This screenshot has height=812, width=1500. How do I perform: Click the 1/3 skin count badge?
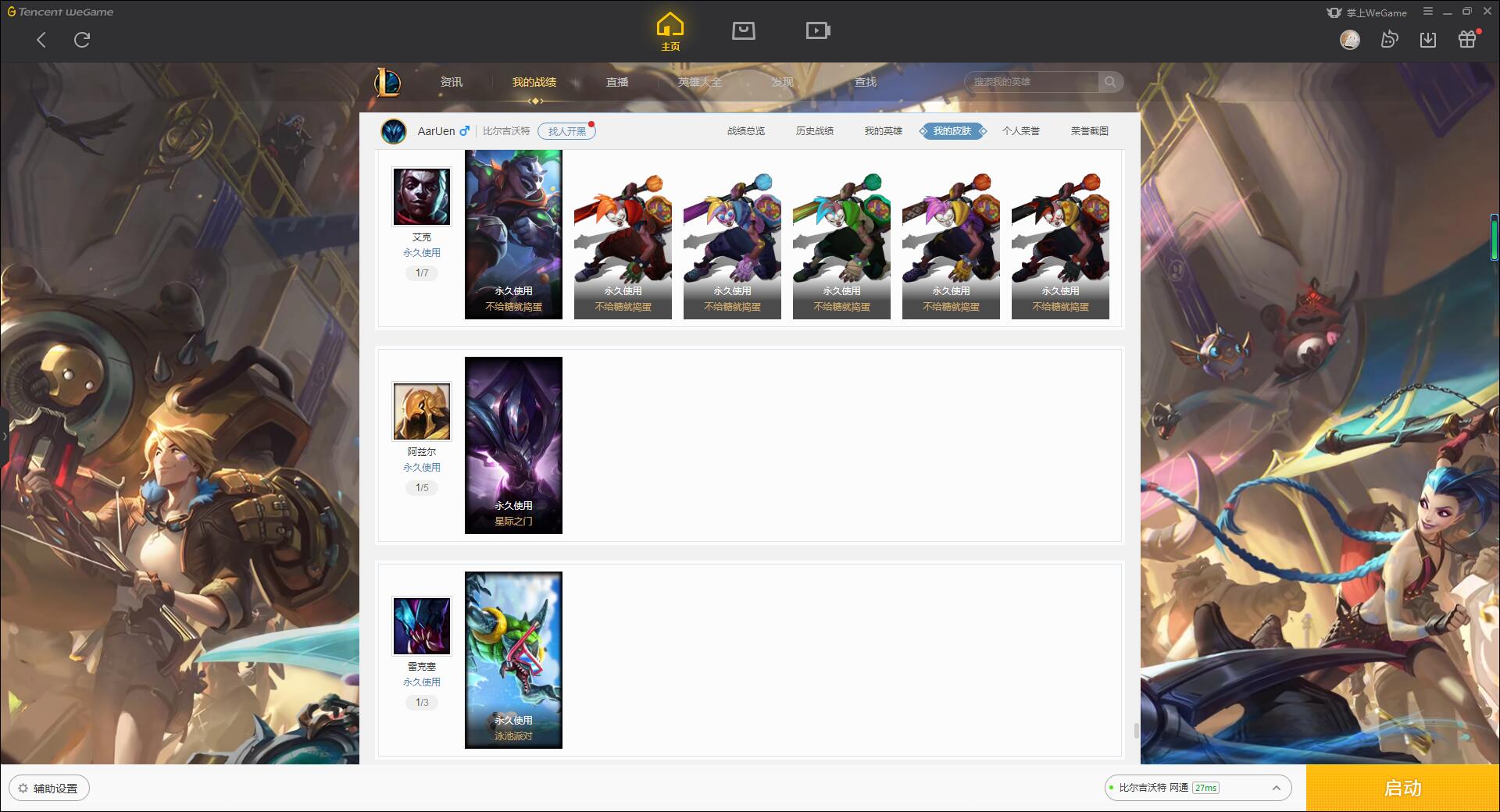[422, 703]
